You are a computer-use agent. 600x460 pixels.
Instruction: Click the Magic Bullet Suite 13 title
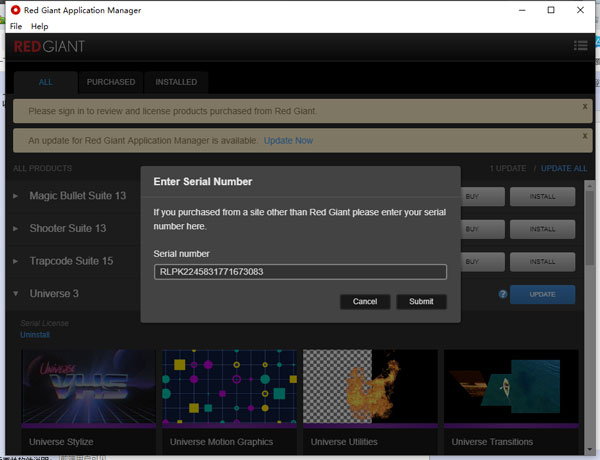pyautogui.click(x=78, y=196)
